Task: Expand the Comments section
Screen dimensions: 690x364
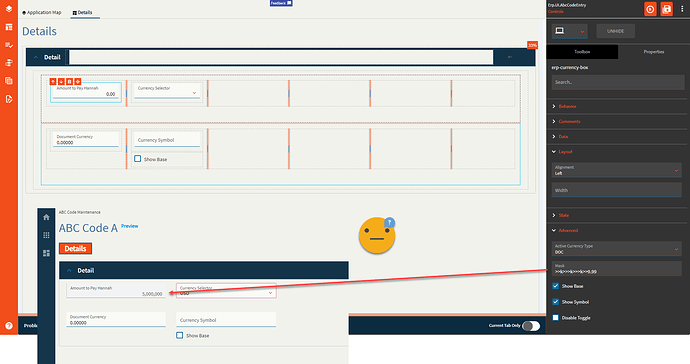Action: (x=569, y=121)
